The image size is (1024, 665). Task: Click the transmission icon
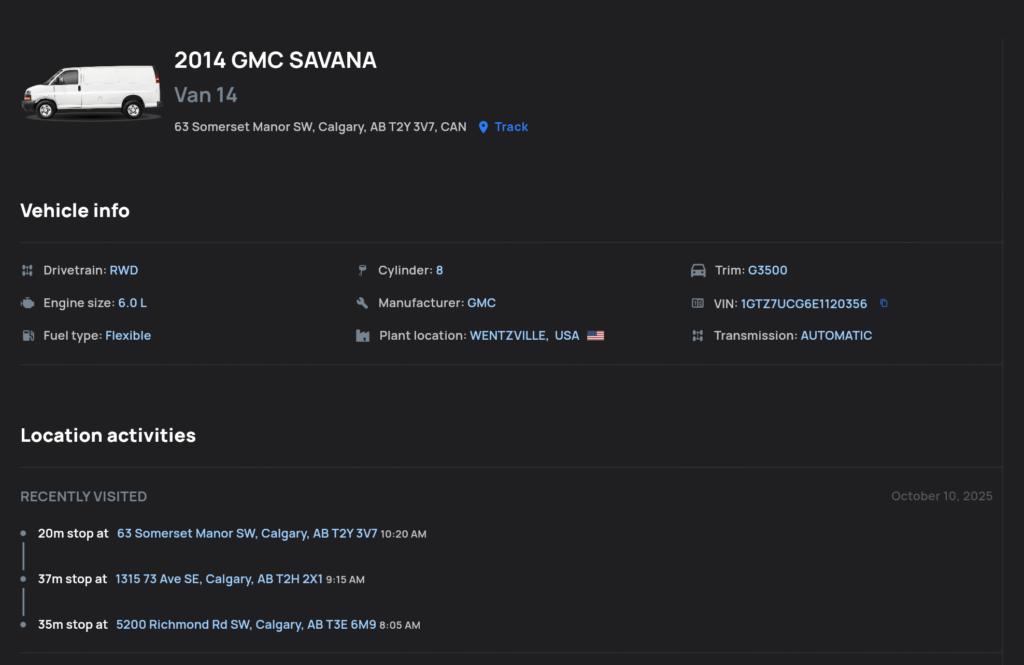click(697, 336)
